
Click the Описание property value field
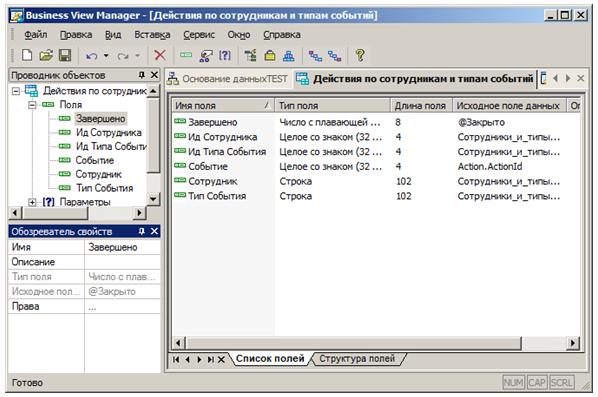pos(122,262)
